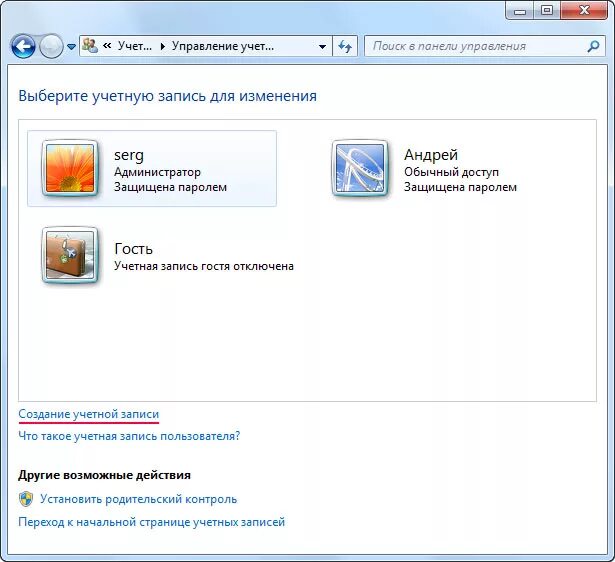This screenshot has width=615, height=562.
Task: Click the user accounts icon in address bar
Action: pos(90,46)
